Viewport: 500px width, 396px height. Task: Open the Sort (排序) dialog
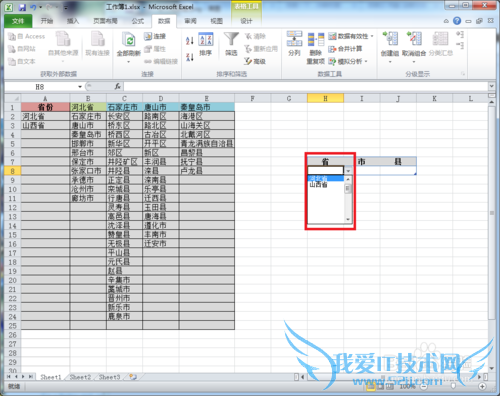(x=206, y=44)
